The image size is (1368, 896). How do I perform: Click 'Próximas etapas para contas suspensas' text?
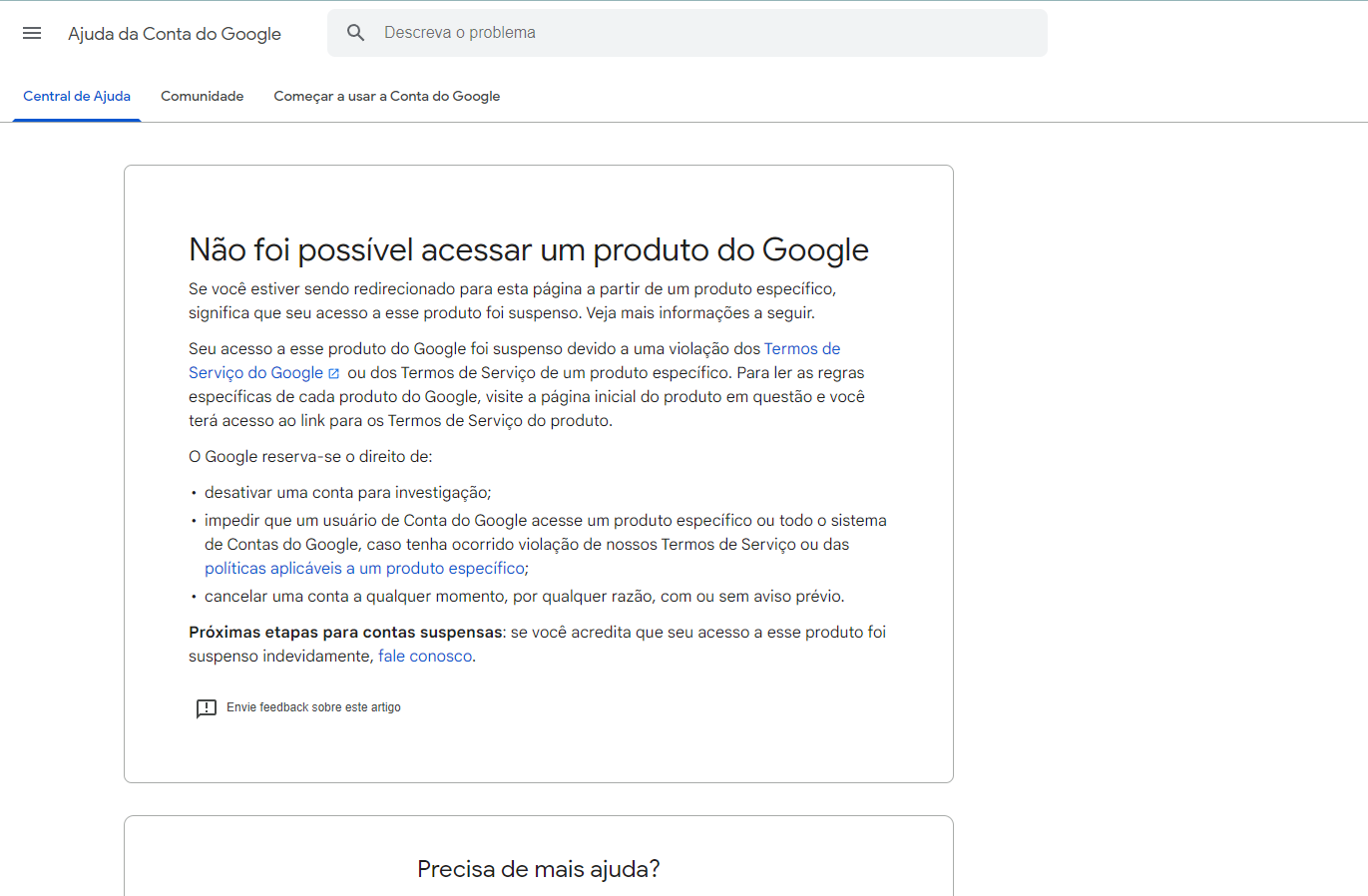[345, 633]
